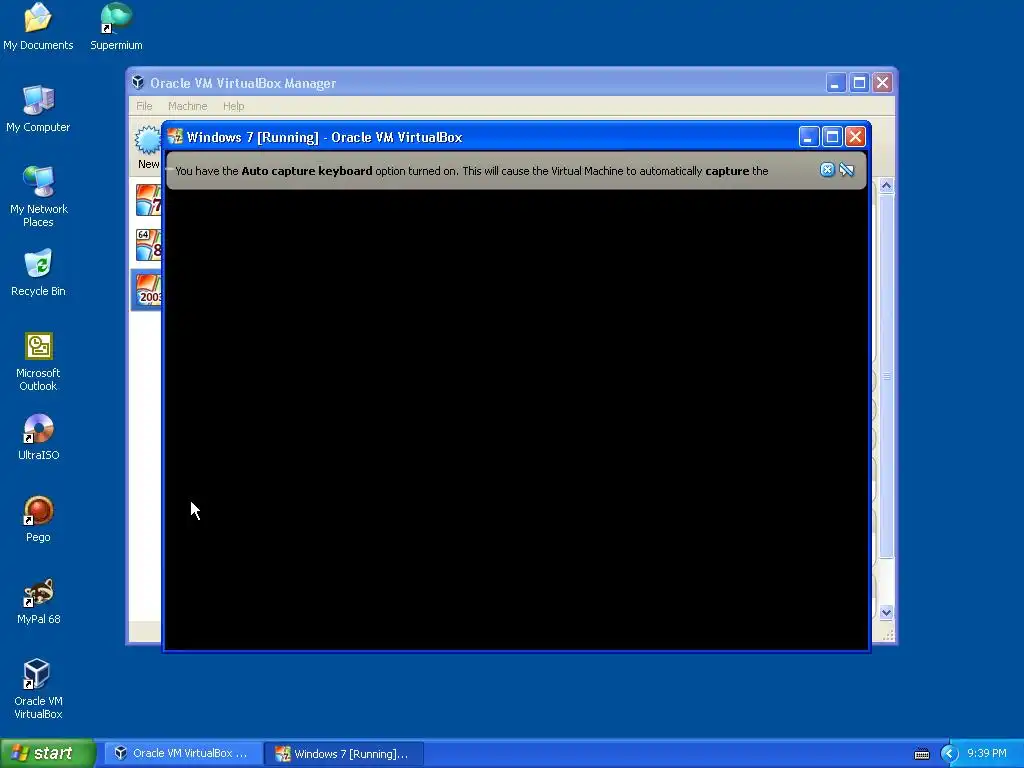Select the Windows 2003 VM entry
Image resolution: width=1024 pixels, height=768 pixels.
click(148, 290)
